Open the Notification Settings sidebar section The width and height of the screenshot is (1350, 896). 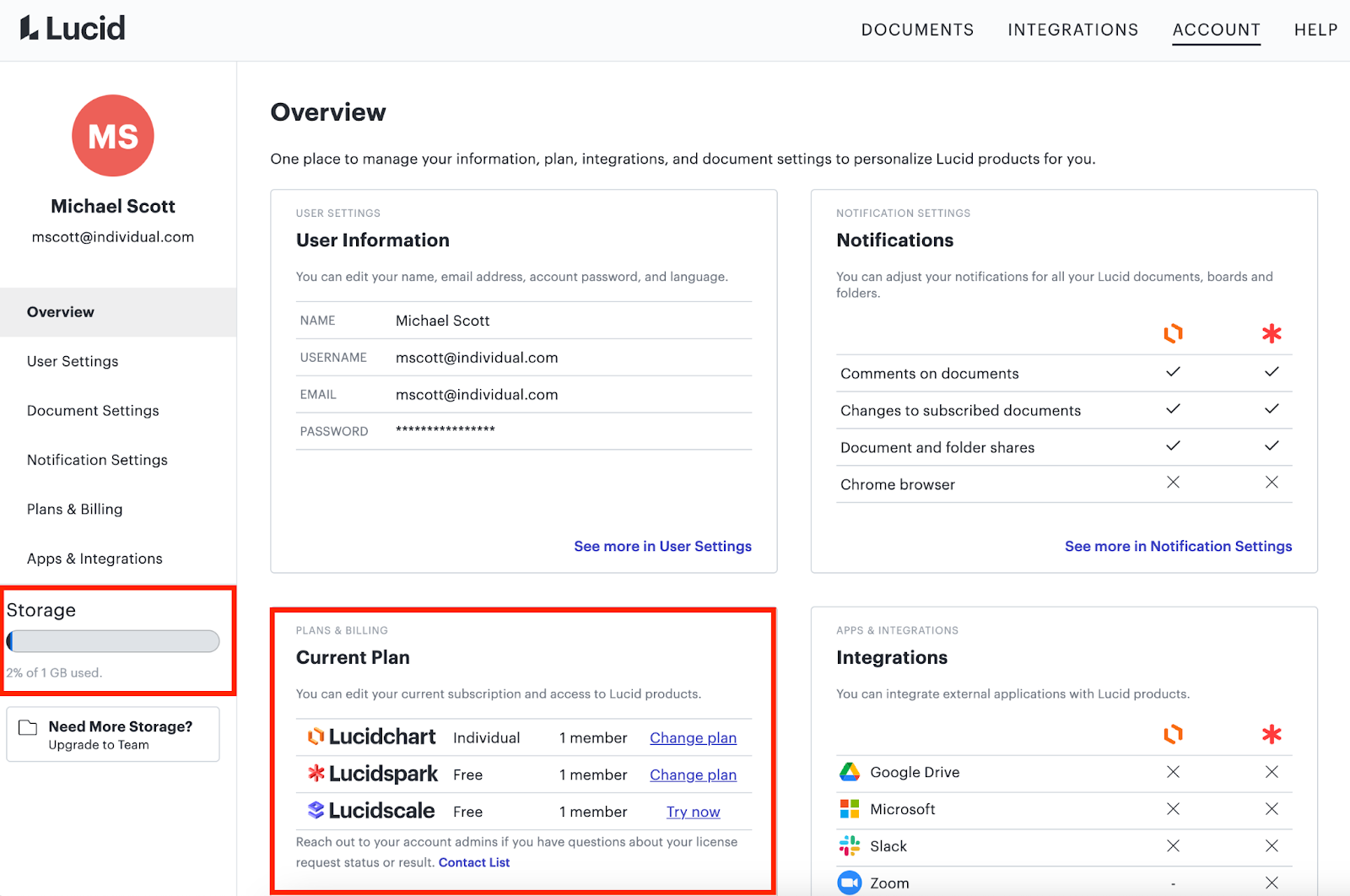[96, 460]
